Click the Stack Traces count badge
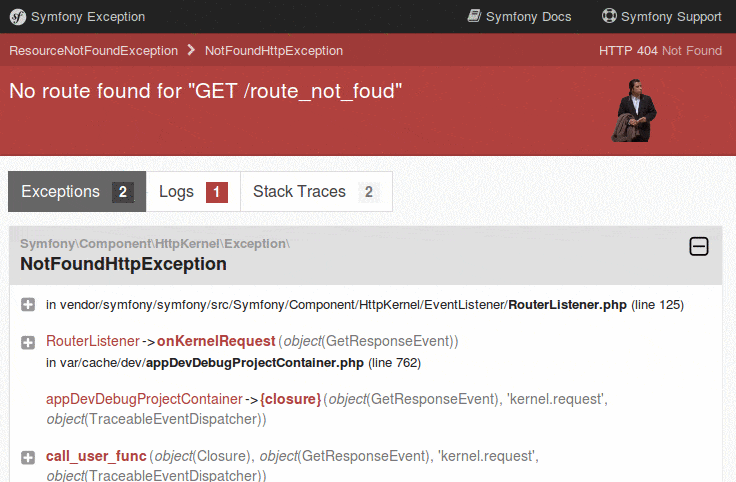 [x=369, y=192]
